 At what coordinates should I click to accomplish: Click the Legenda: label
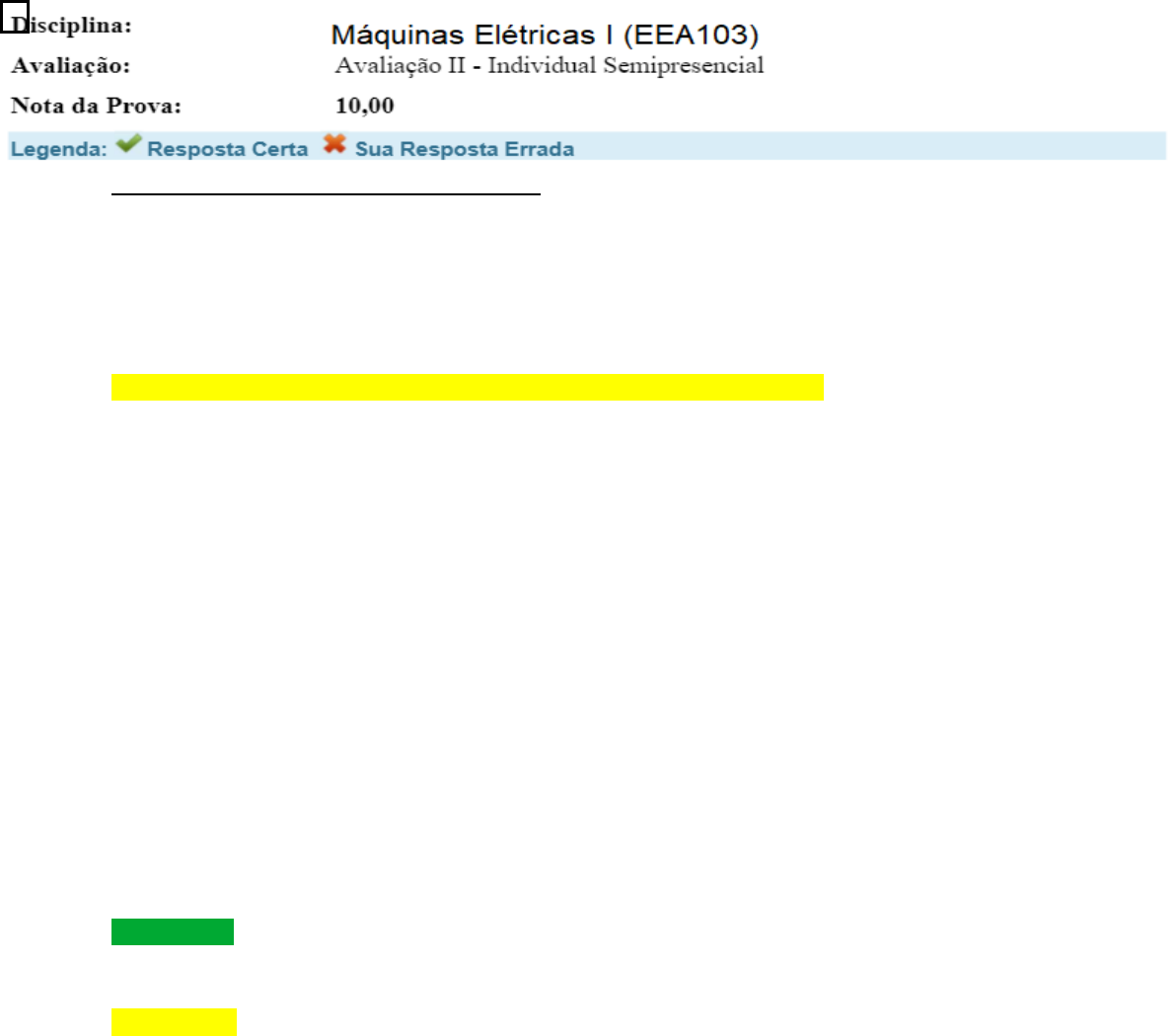[58, 149]
